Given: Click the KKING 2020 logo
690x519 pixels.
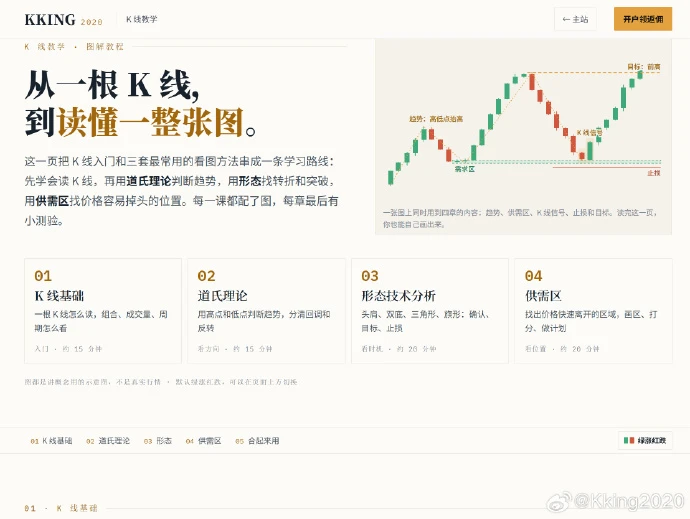Looking at the screenshot, I should pos(63,20).
